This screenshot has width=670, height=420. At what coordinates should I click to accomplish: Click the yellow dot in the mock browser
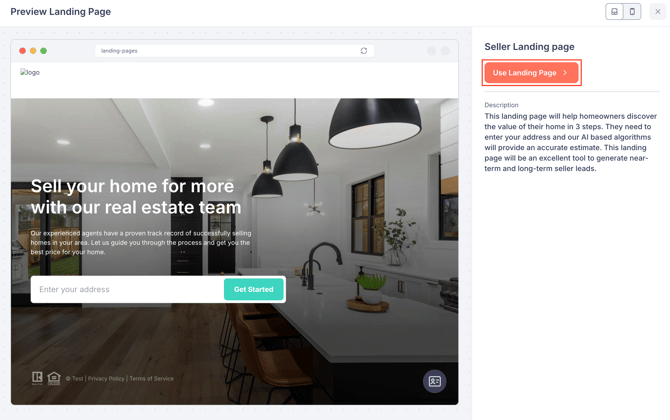tap(33, 51)
